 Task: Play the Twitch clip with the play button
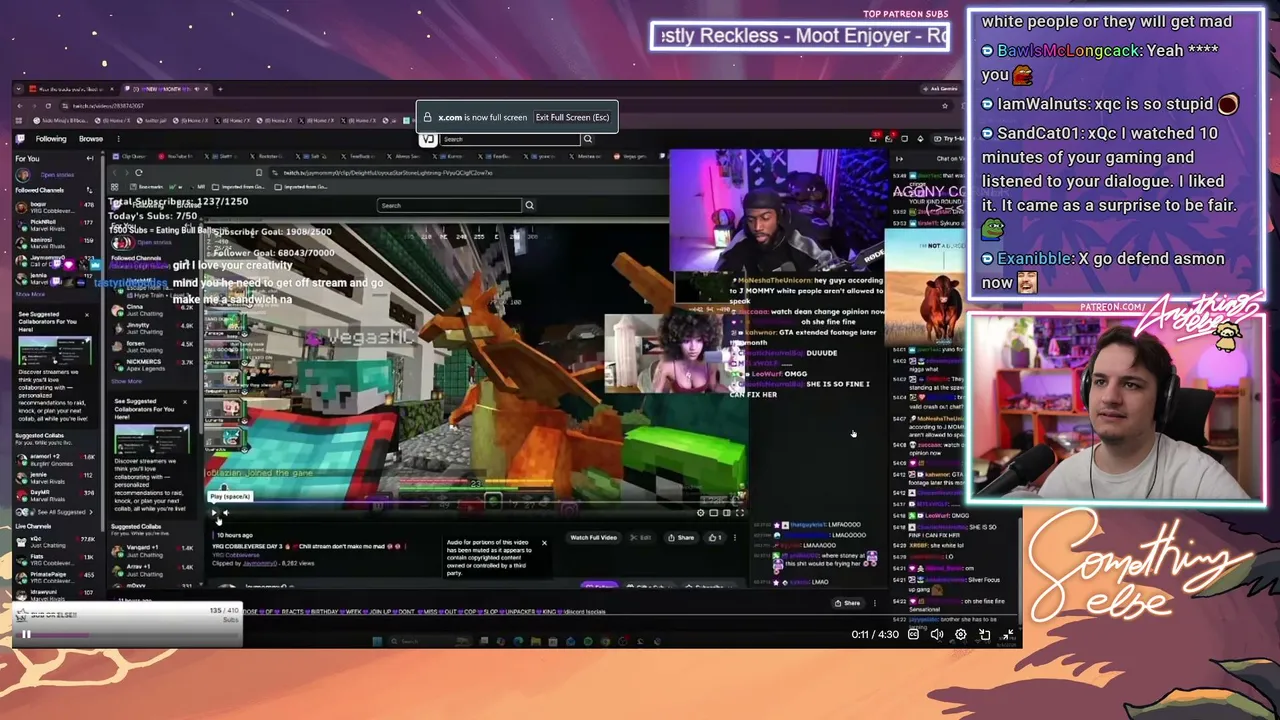point(214,513)
